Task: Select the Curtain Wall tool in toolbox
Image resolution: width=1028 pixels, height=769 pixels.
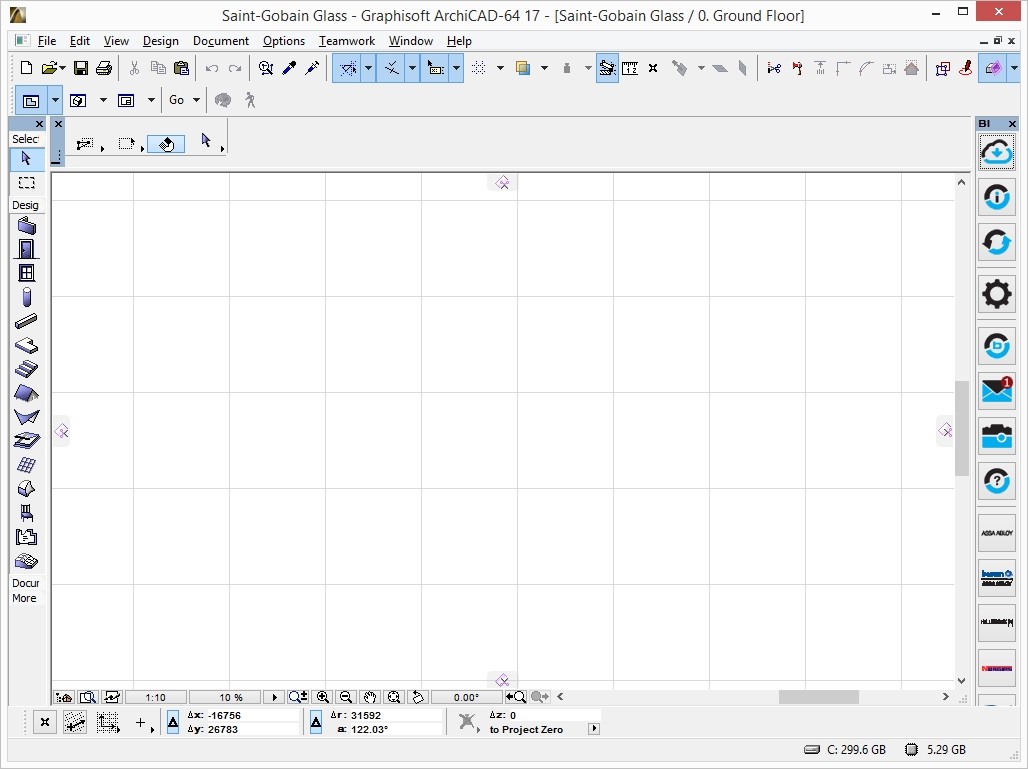Action: point(26,465)
